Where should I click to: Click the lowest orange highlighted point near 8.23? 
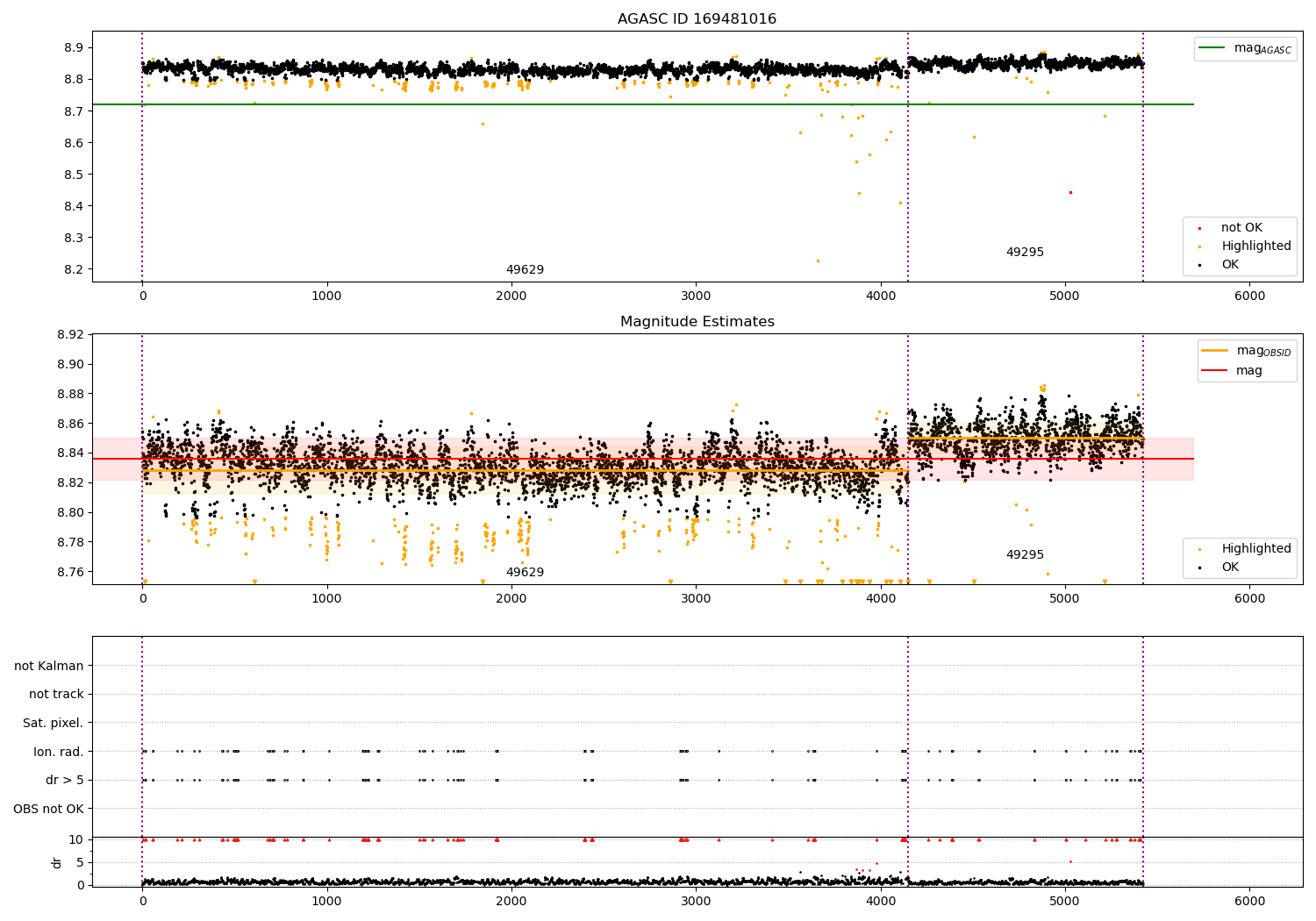click(x=818, y=261)
